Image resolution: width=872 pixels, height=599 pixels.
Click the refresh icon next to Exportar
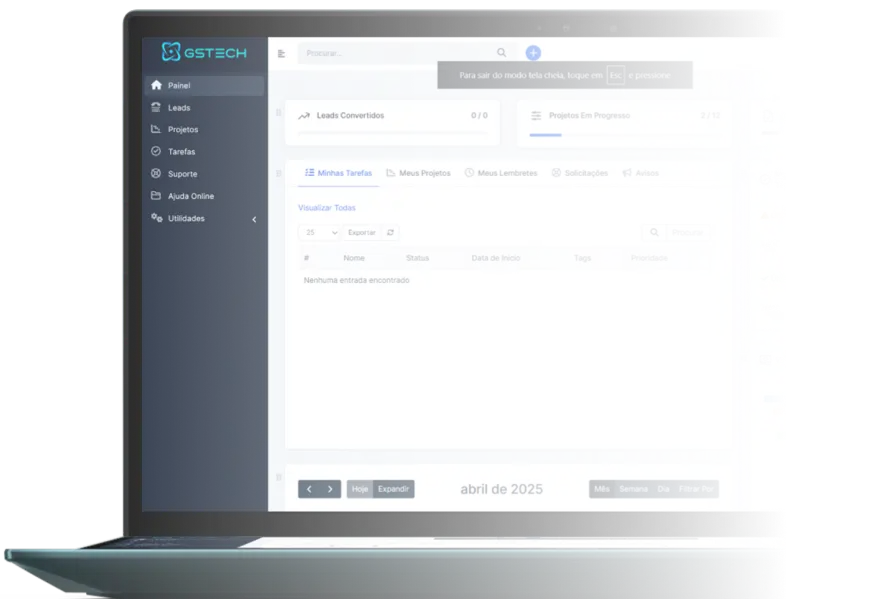click(391, 232)
